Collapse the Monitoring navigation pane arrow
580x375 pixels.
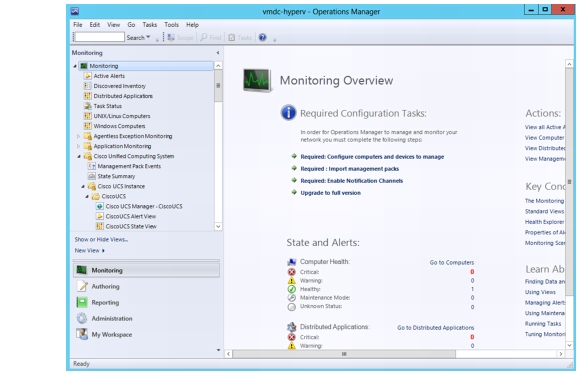(218, 53)
